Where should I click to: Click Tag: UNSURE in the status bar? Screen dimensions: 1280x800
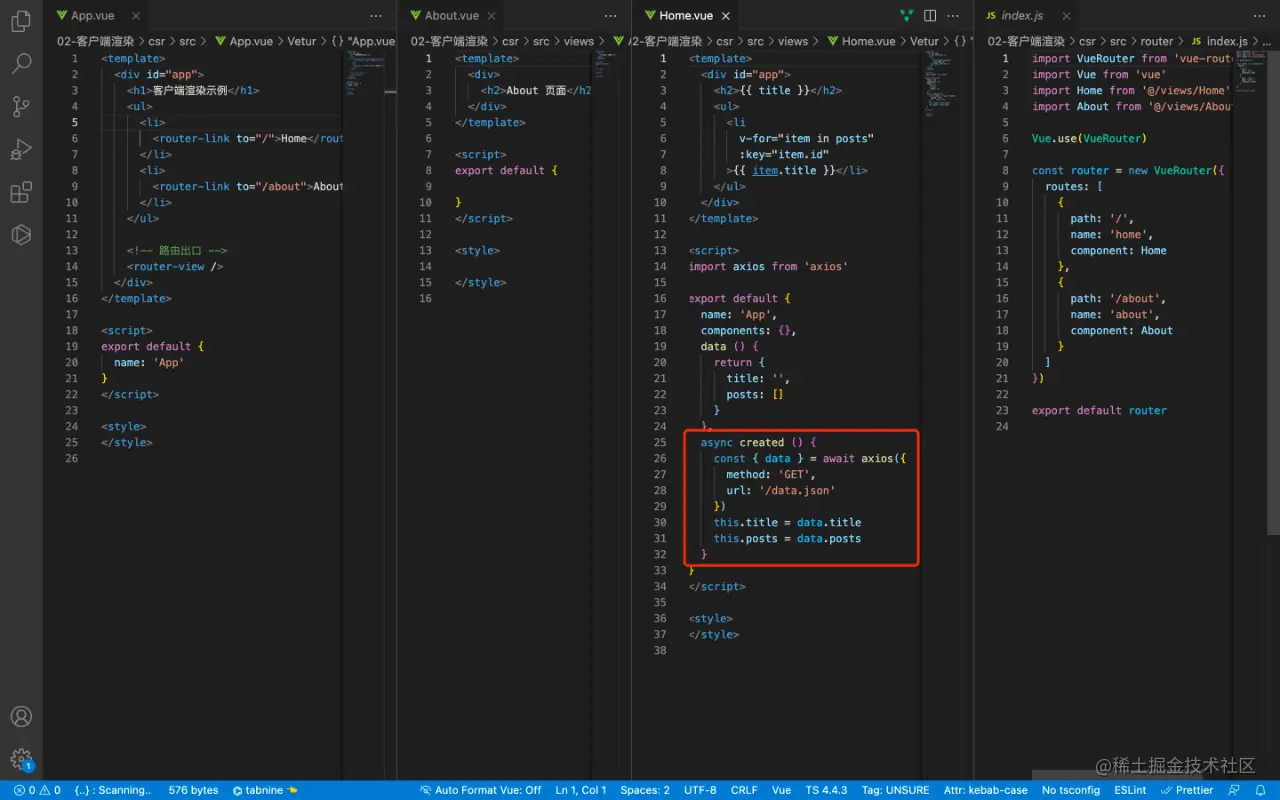(895, 790)
